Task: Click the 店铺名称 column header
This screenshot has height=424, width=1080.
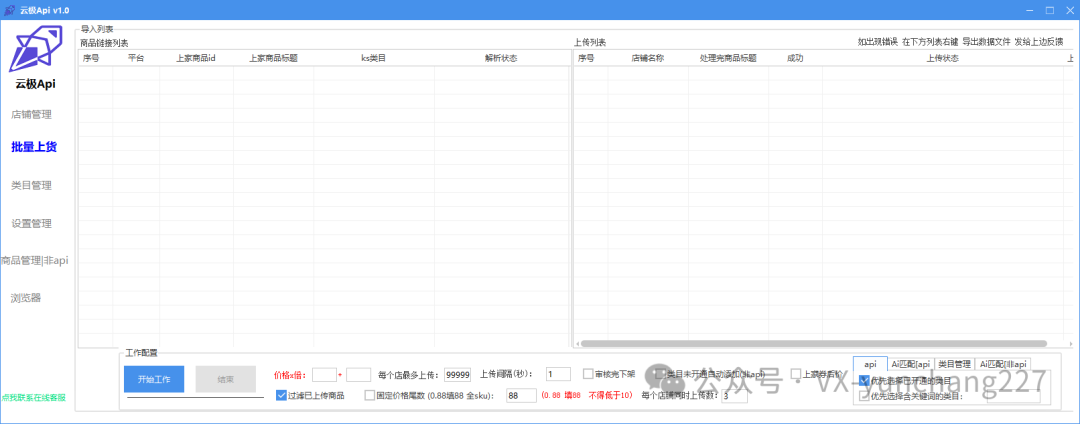Action: (648, 58)
